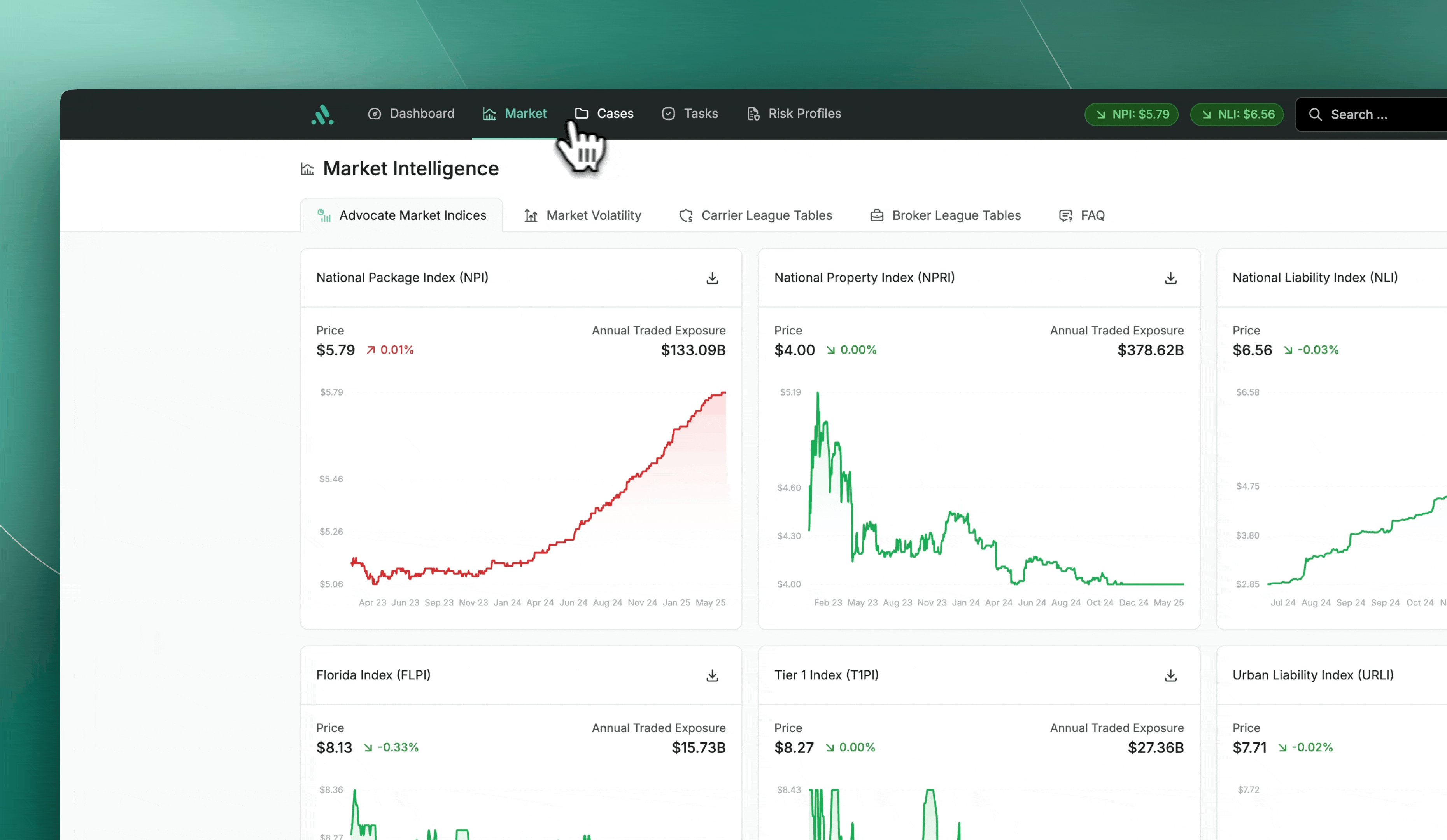Download the Florida Index chart data

point(712,675)
